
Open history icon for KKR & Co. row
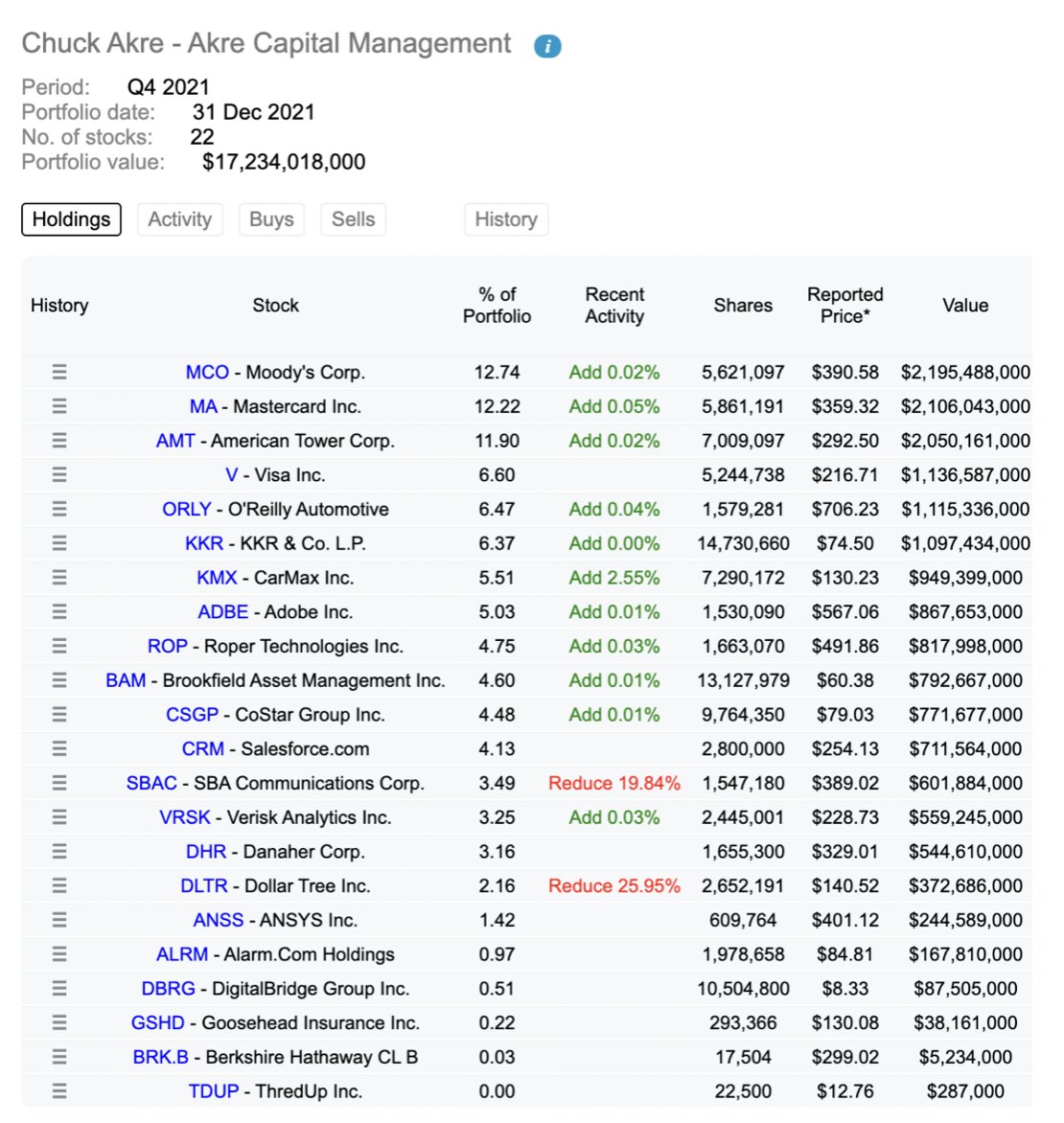pos(59,543)
